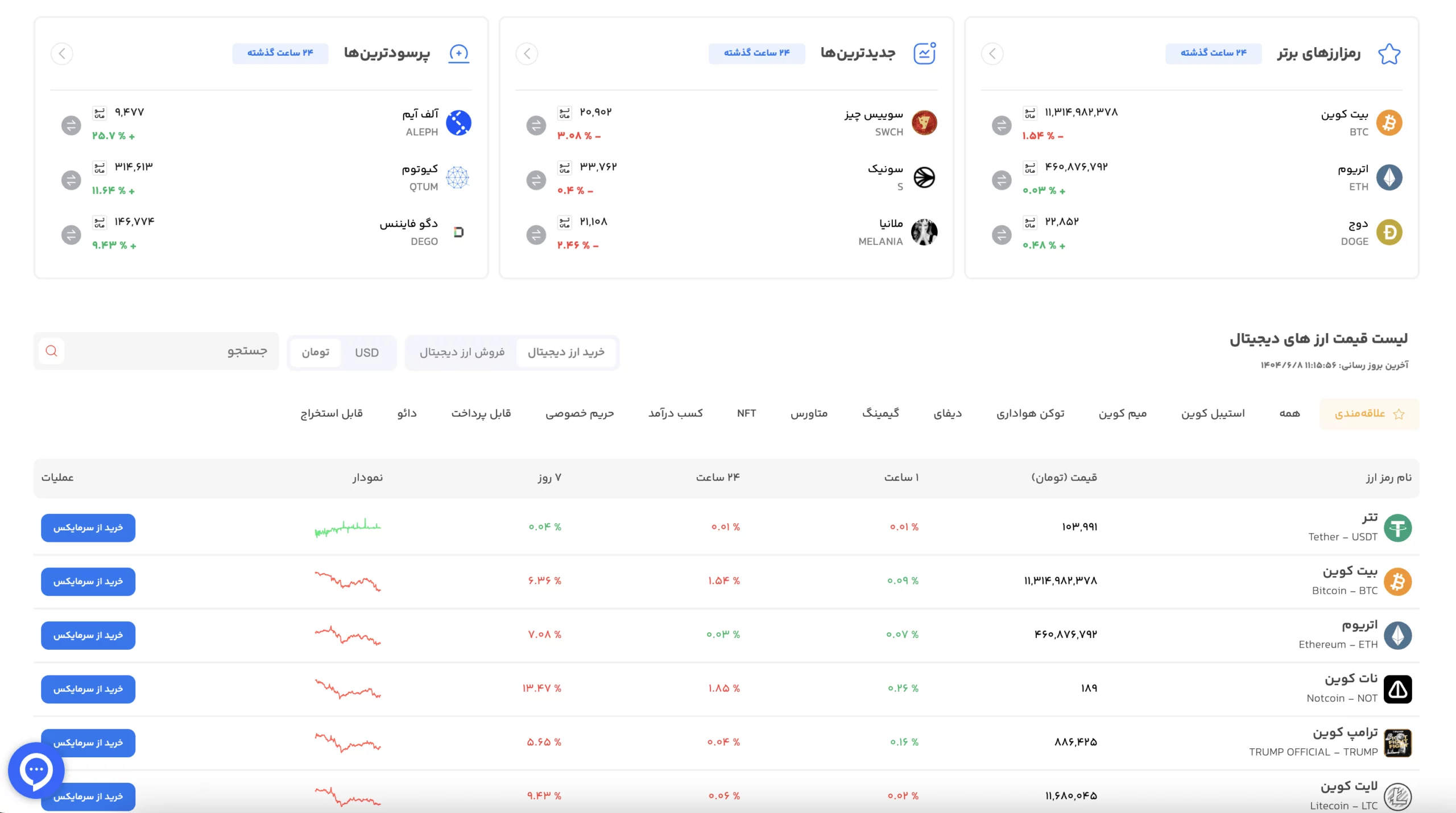Click the coin search input field
The width and height of the screenshot is (1456, 813).
pyautogui.click(x=171, y=351)
